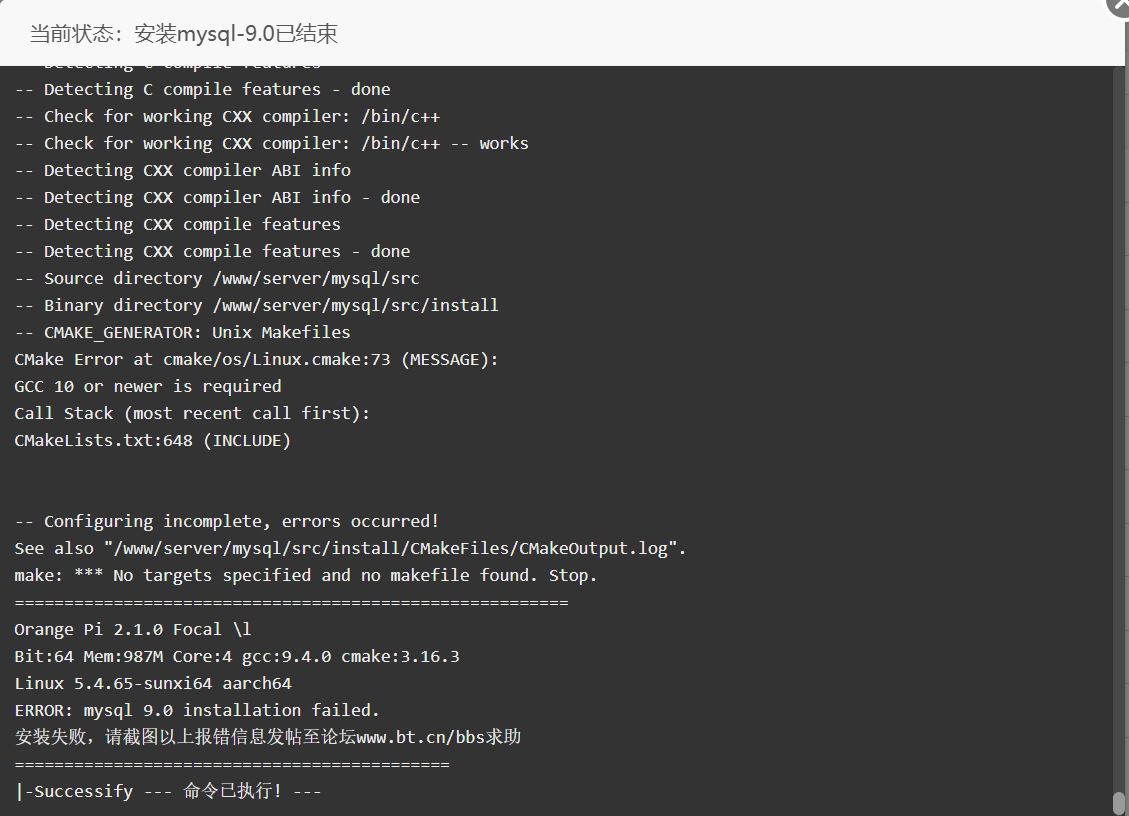Click the CMakeLists.txt:648 (INCLUDE) line

coord(153,441)
